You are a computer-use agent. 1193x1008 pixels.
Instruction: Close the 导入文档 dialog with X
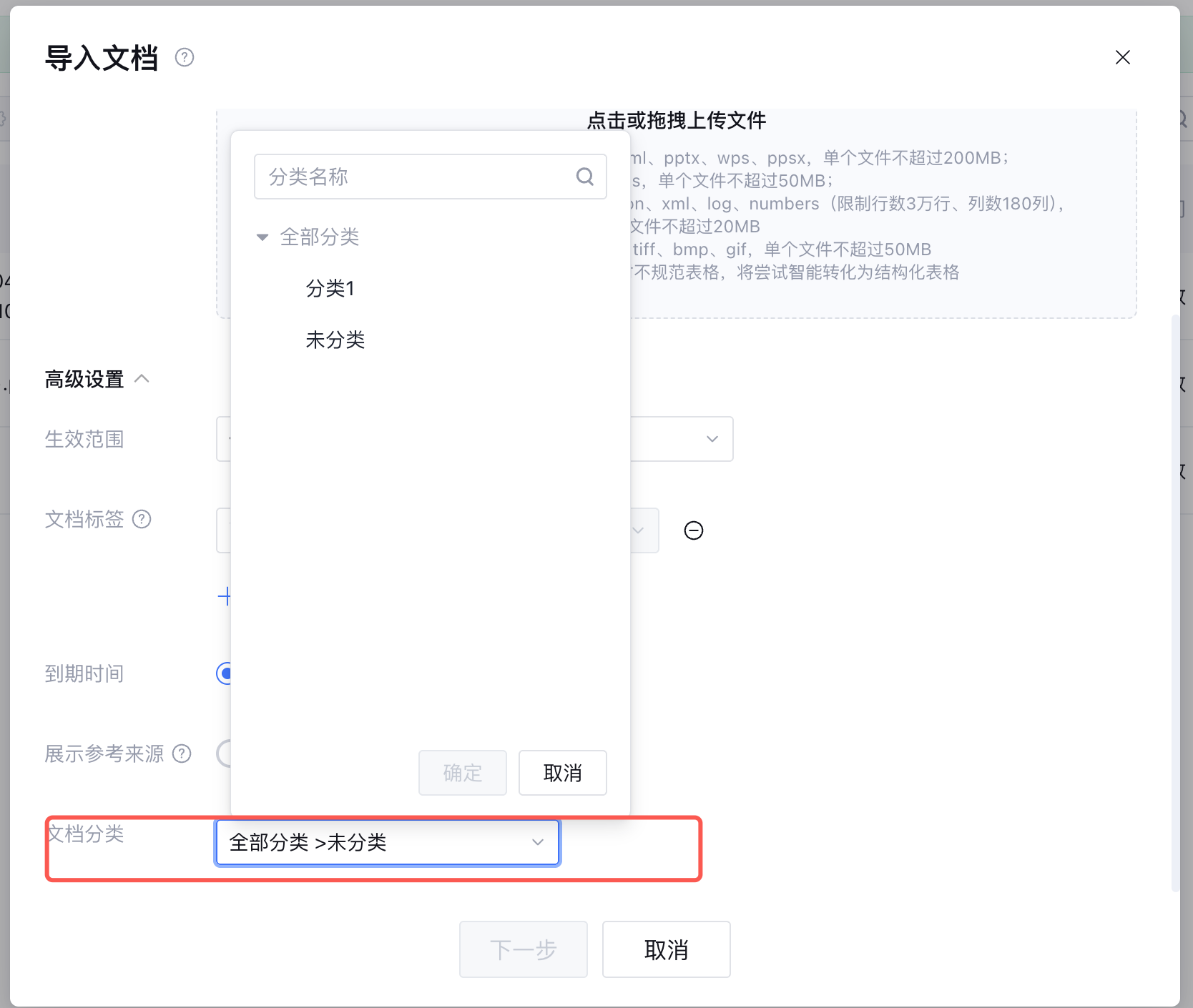point(1122,57)
